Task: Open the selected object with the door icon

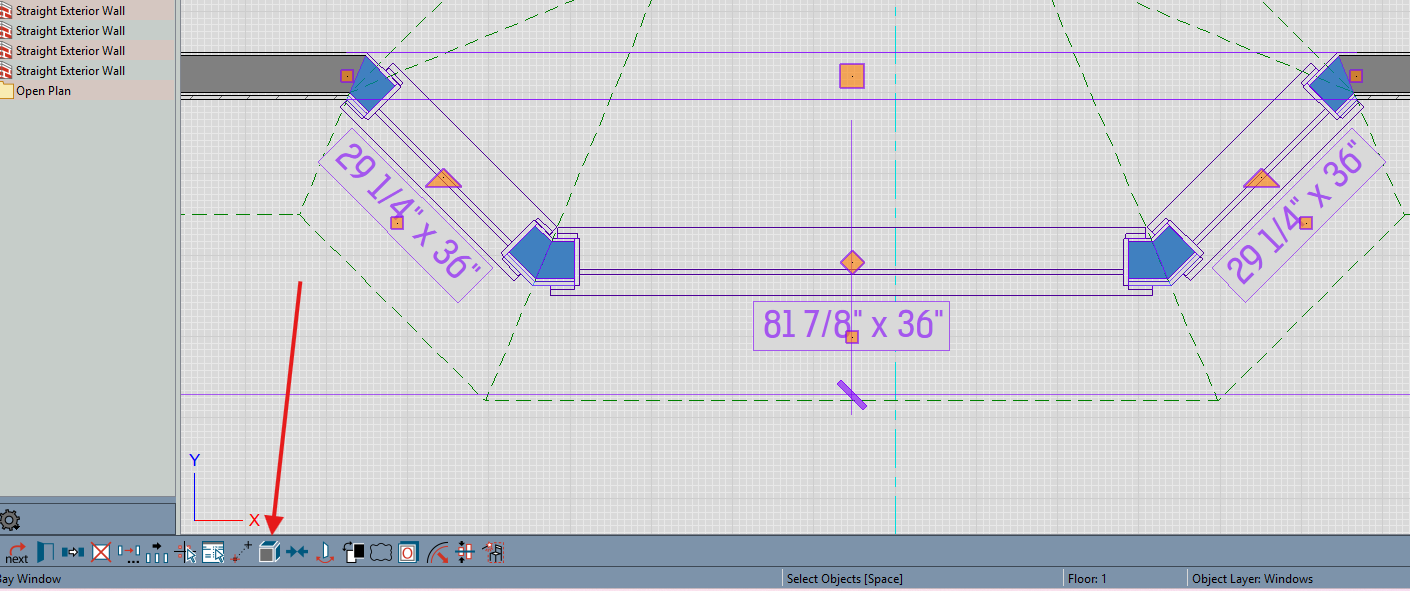Action: point(45,552)
